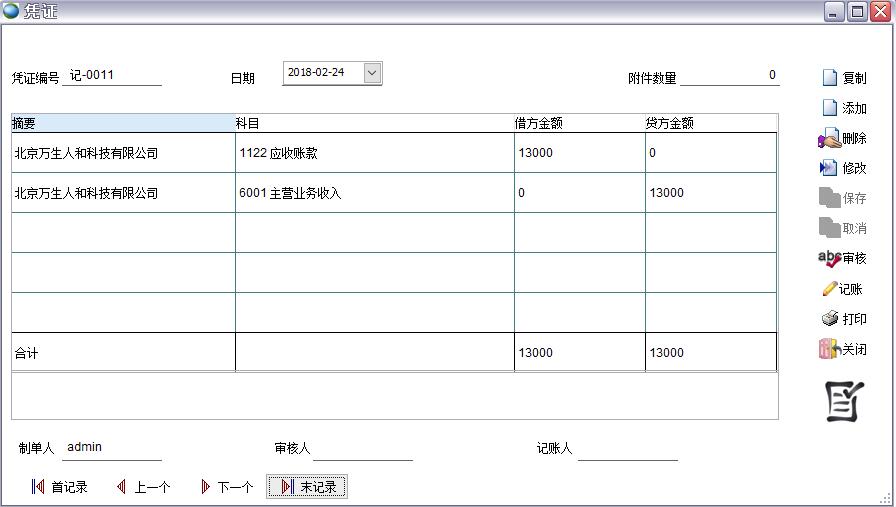Screen dimensions: 896x507
Task: Click the attachment count (附件数量) field
Action: point(729,76)
